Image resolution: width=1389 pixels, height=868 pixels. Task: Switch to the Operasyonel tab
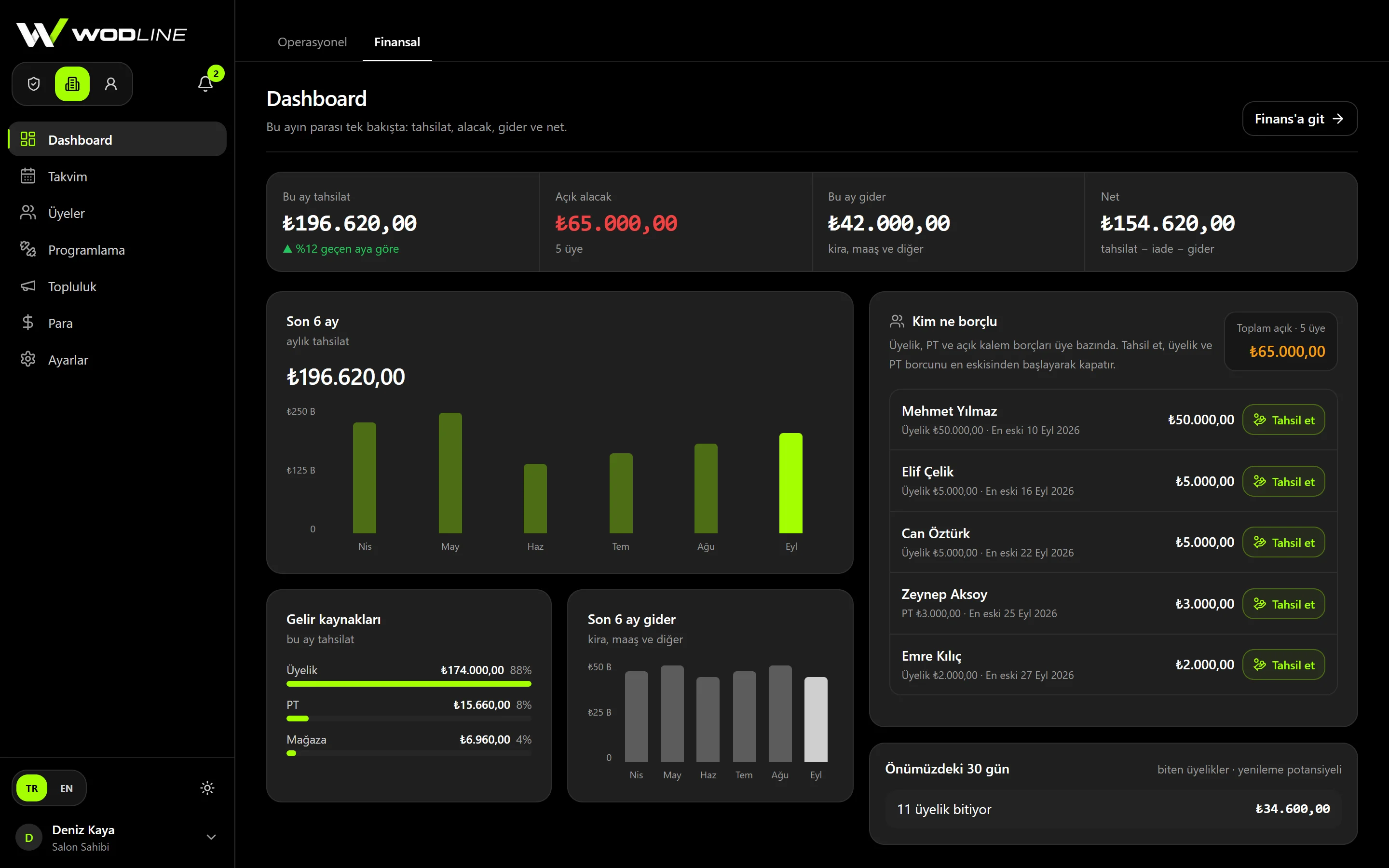[x=312, y=42]
